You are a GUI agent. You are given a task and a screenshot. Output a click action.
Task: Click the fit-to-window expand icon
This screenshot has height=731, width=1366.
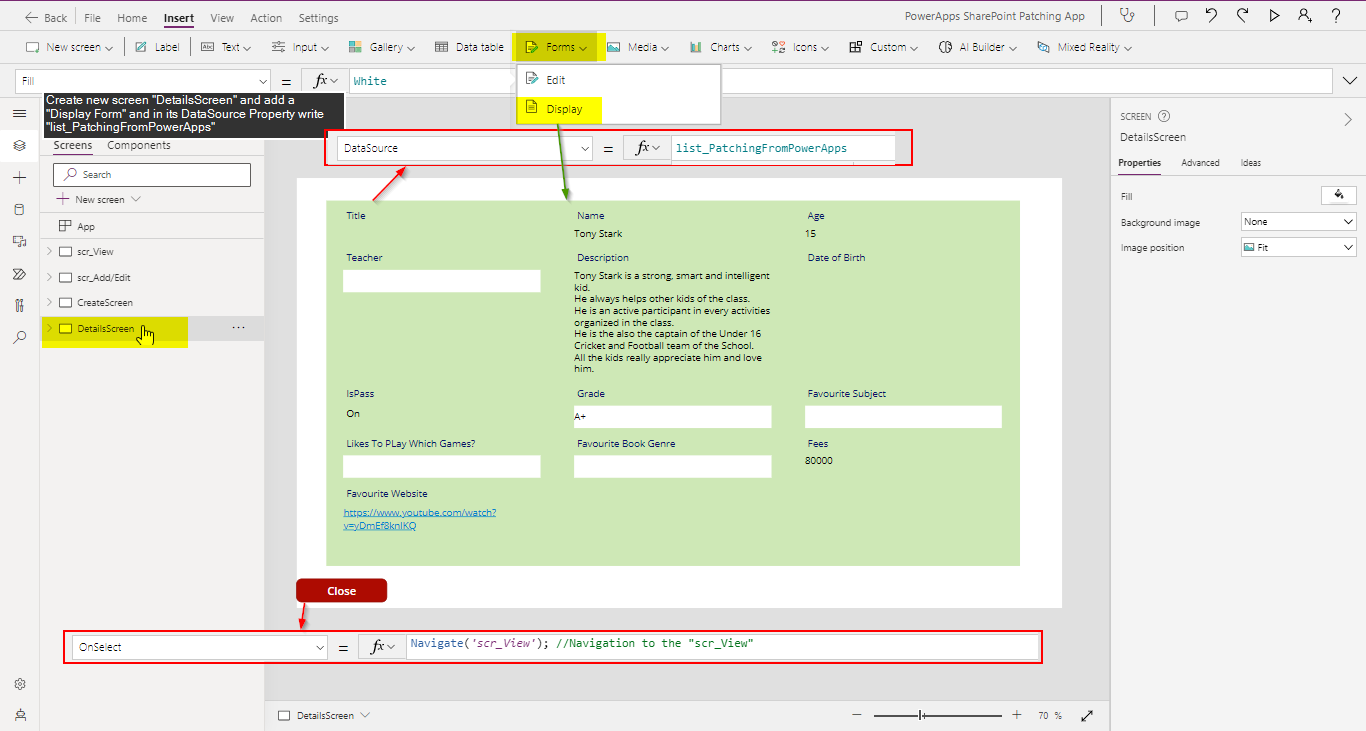pyautogui.click(x=1087, y=716)
